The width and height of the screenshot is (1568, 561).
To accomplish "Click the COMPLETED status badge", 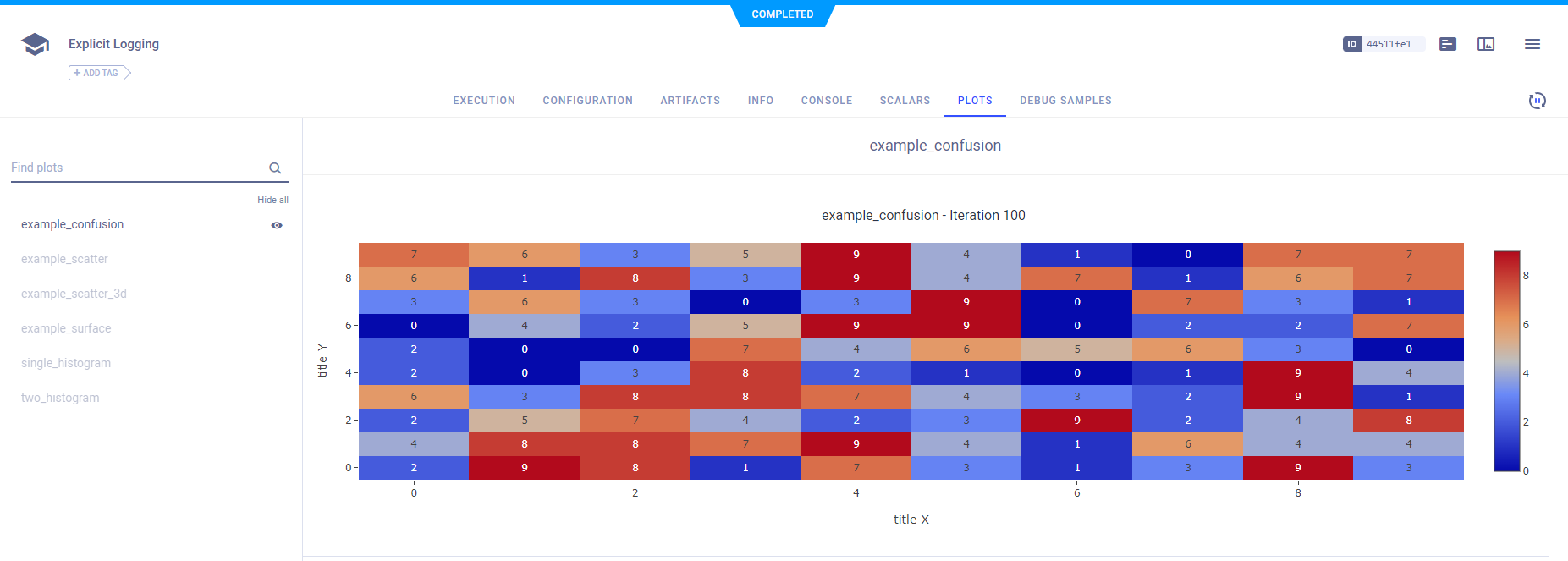I will click(x=783, y=14).
